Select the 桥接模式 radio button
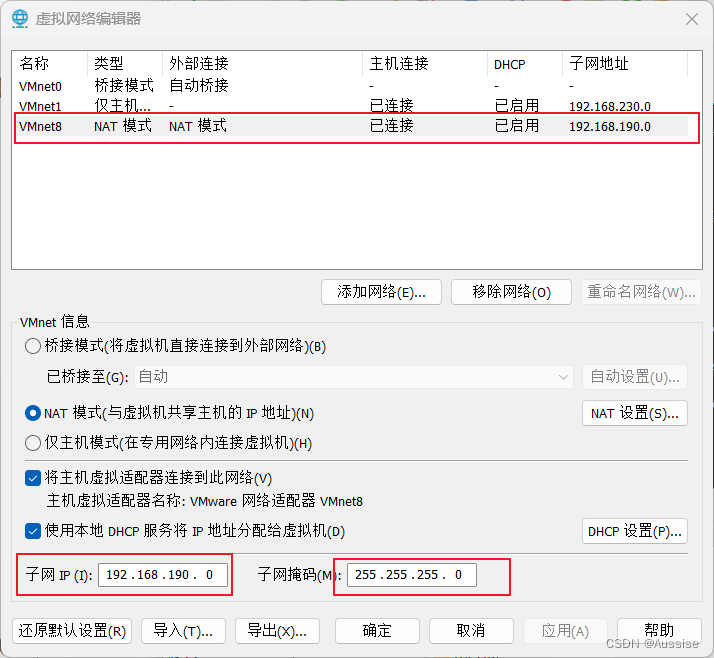Screen dimensions: 714x658 [x=33, y=346]
